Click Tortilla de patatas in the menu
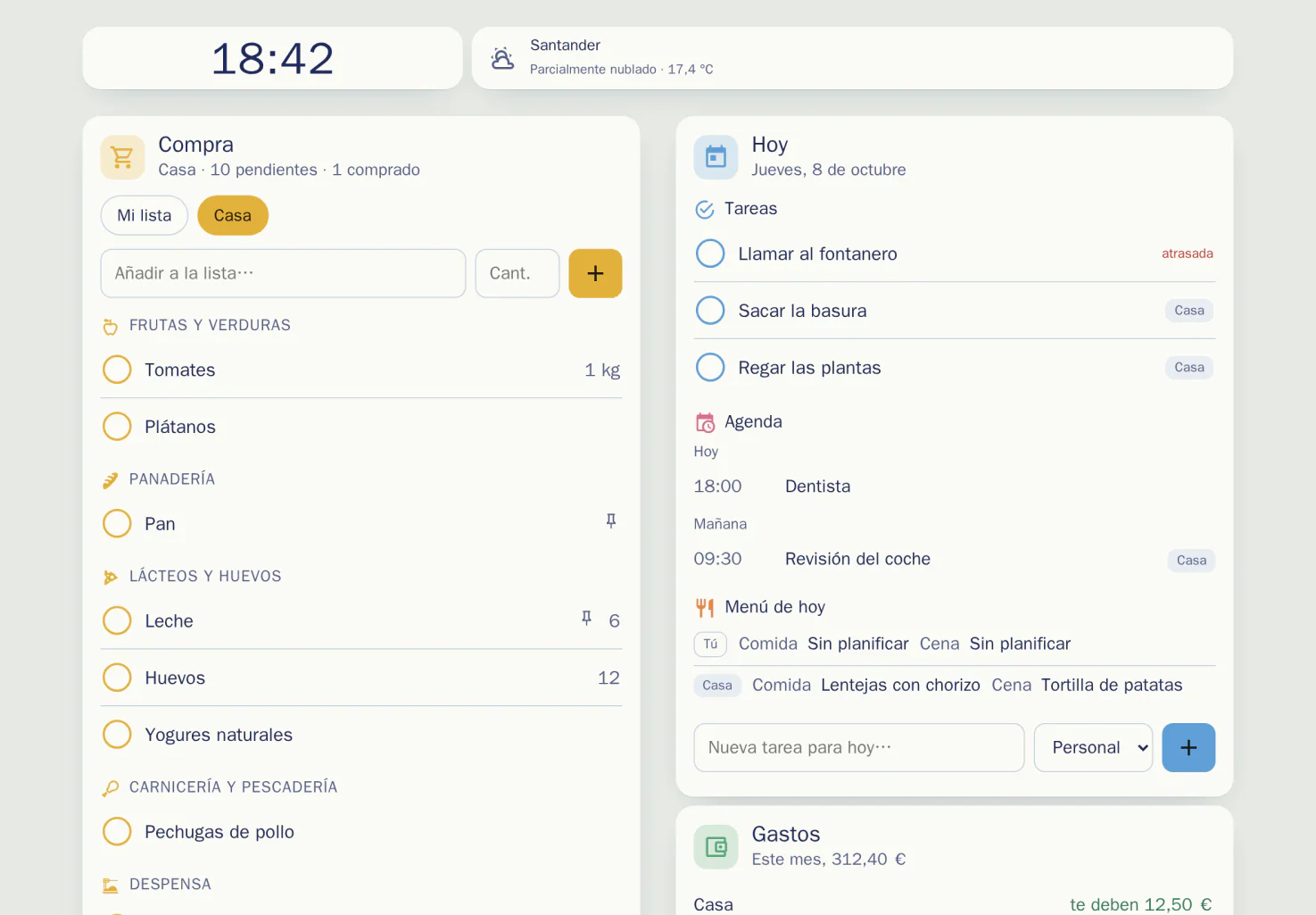This screenshot has width=1316, height=915. click(1112, 685)
